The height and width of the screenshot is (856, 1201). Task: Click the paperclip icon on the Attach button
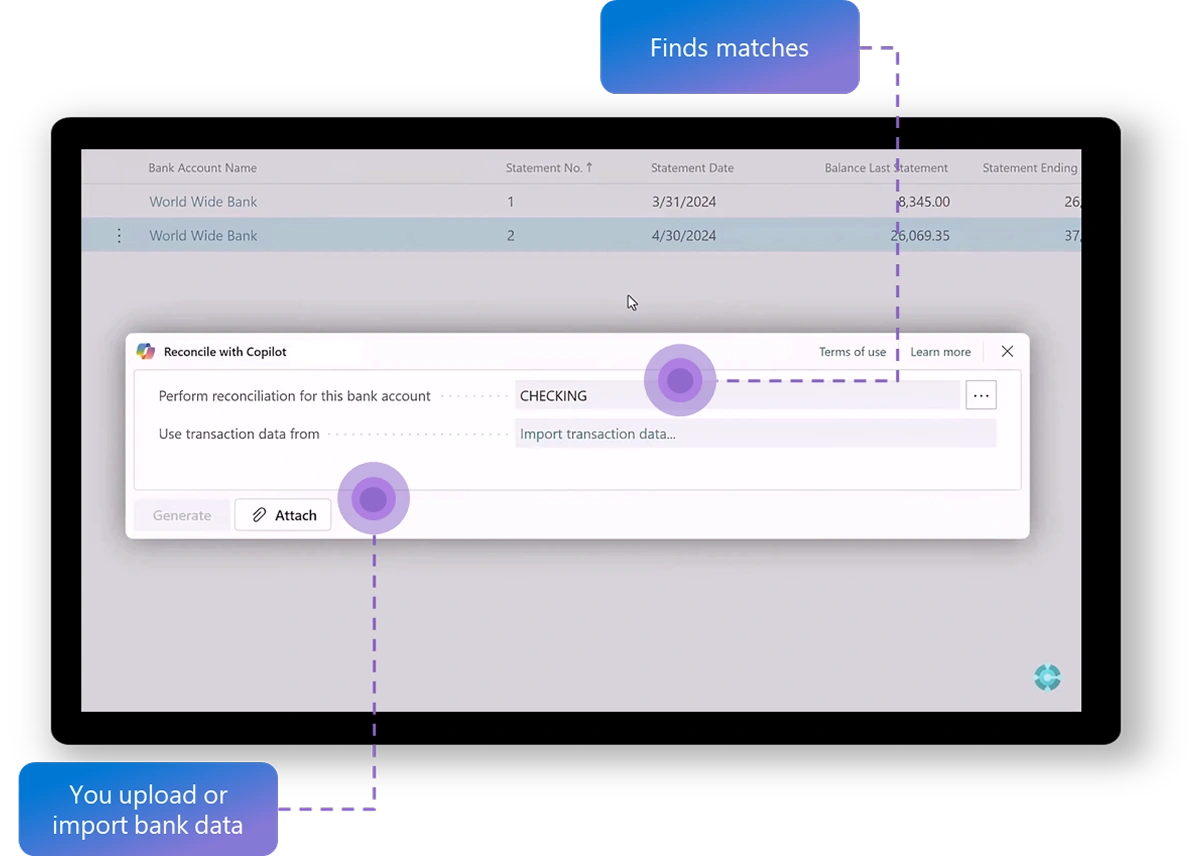260,514
